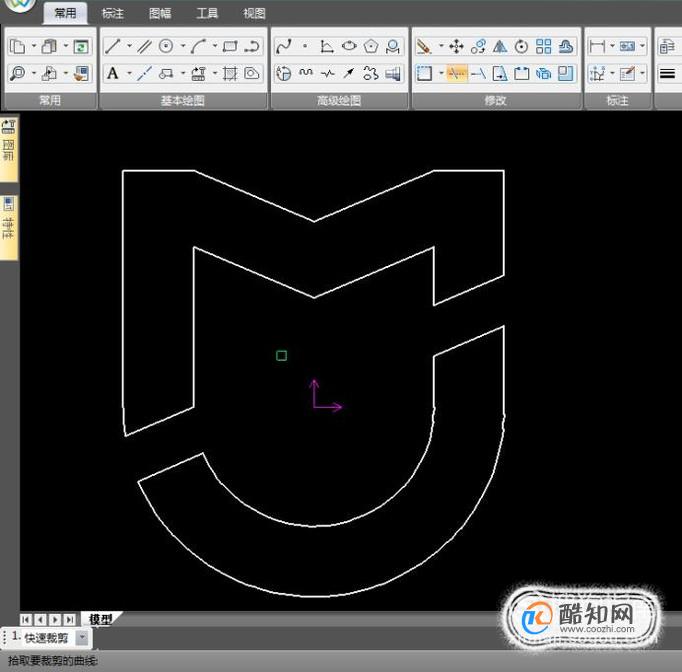Switch to the 视图 ribbon tab
Viewport: 682px width, 672px height.
click(254, 13)
